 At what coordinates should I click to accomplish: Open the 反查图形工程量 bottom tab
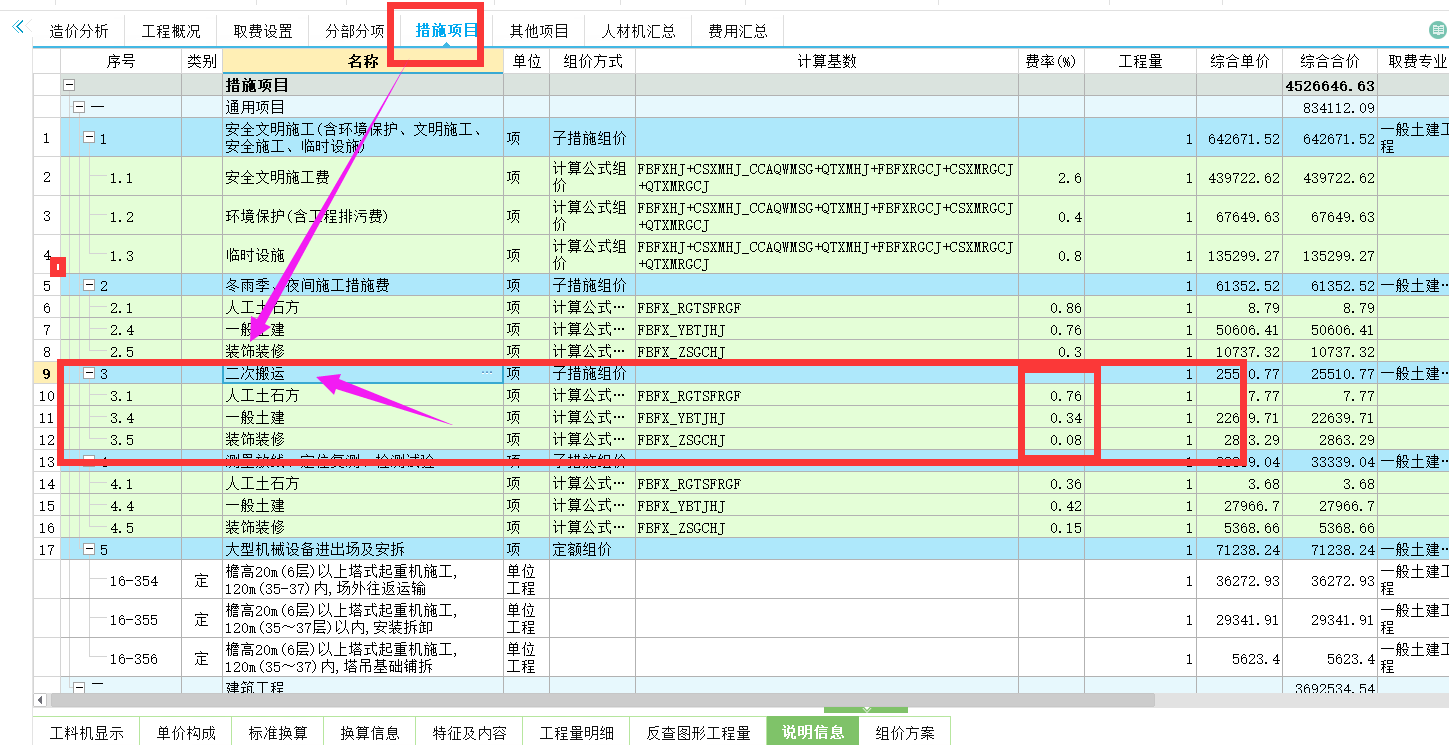698,732
